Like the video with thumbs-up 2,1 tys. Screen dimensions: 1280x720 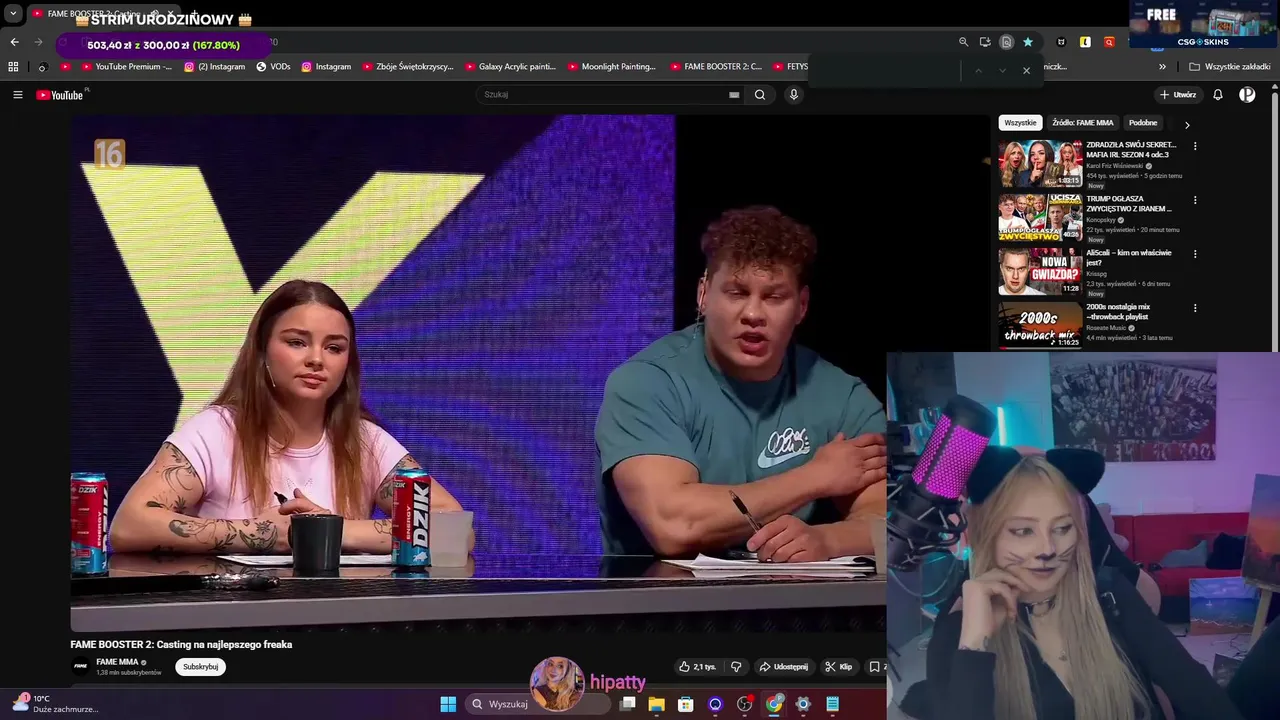pyautogui.click(x=697, y=667)
